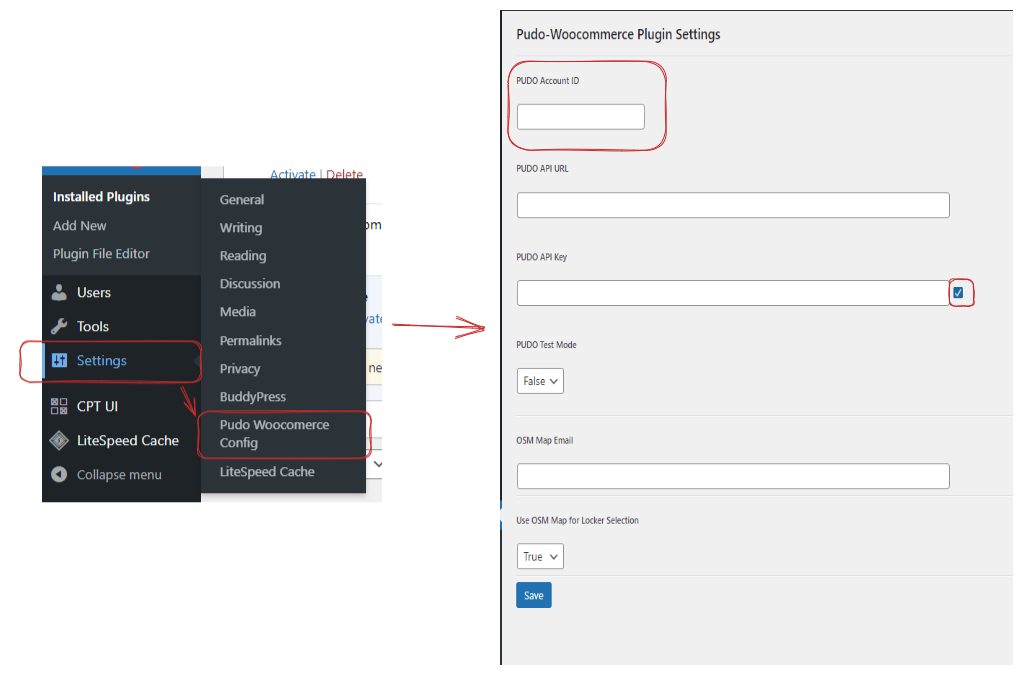This screenshot has width=1023, height=674.
Task: Select LiteSpeed Cache in Settings submenu
Action: [x=267, y=472]
